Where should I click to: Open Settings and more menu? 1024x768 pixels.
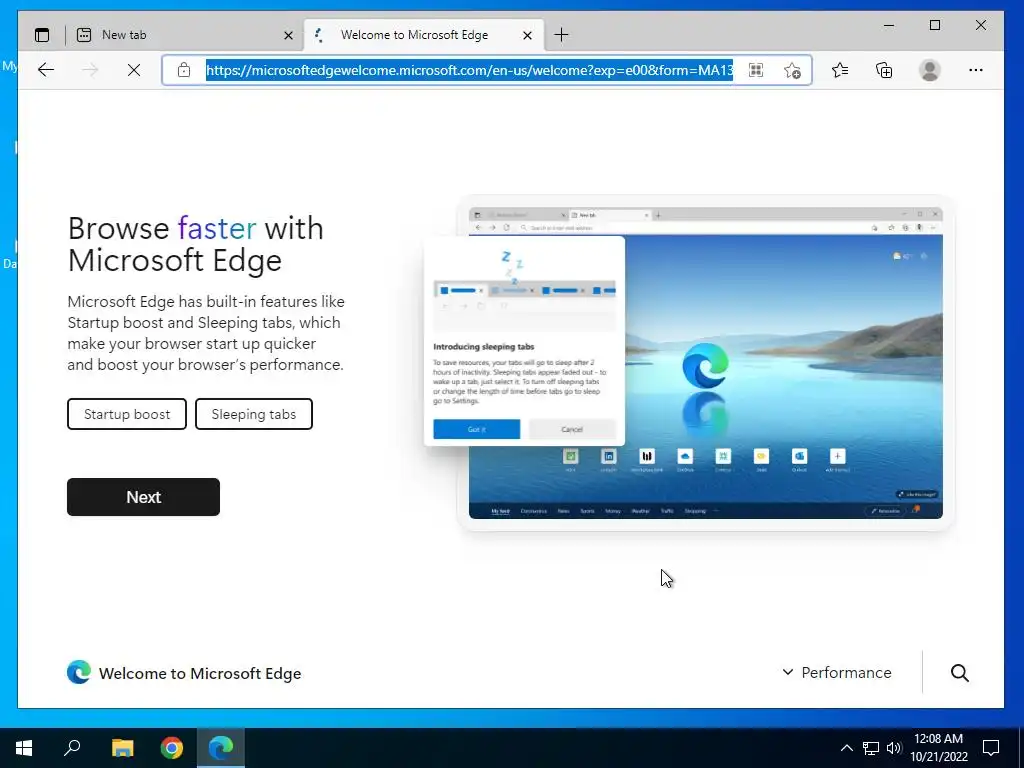(x=976, y=70)
